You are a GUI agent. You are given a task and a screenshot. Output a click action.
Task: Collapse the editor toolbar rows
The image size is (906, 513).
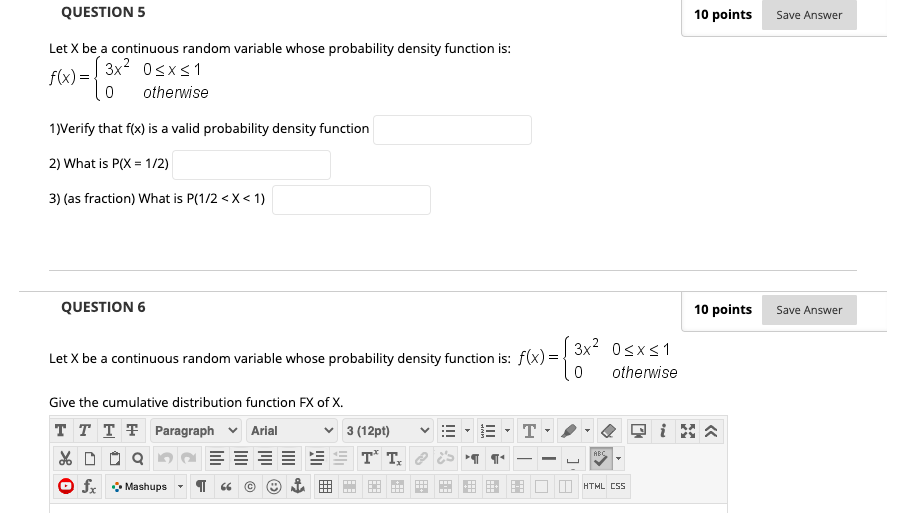click(711, 431)
